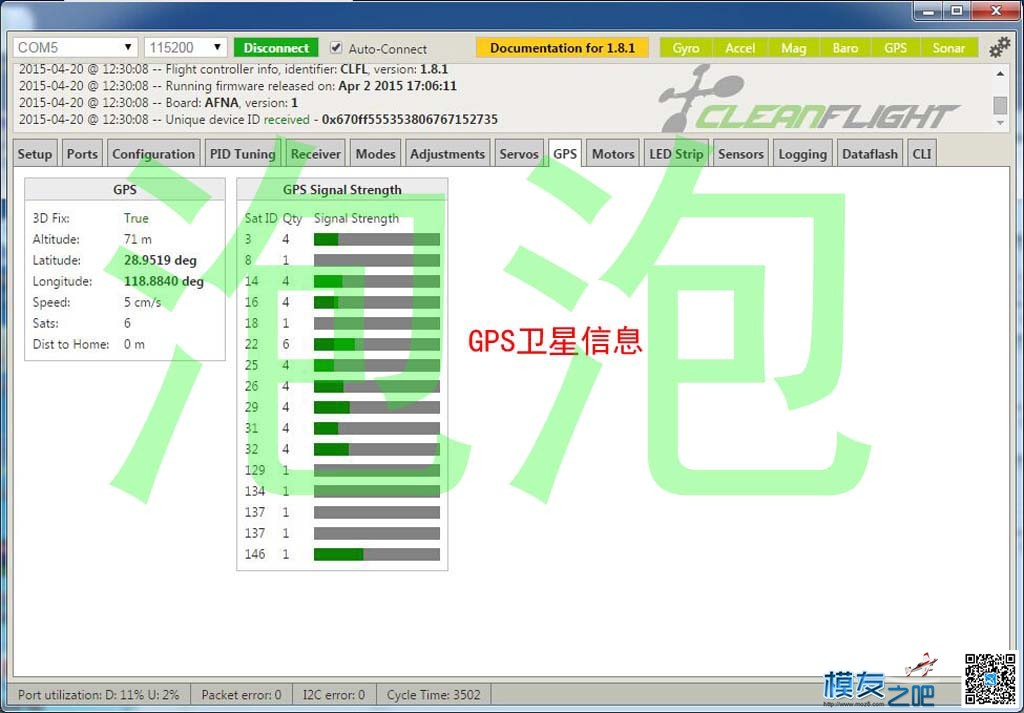Click signal bar for satellite 14

377,281
